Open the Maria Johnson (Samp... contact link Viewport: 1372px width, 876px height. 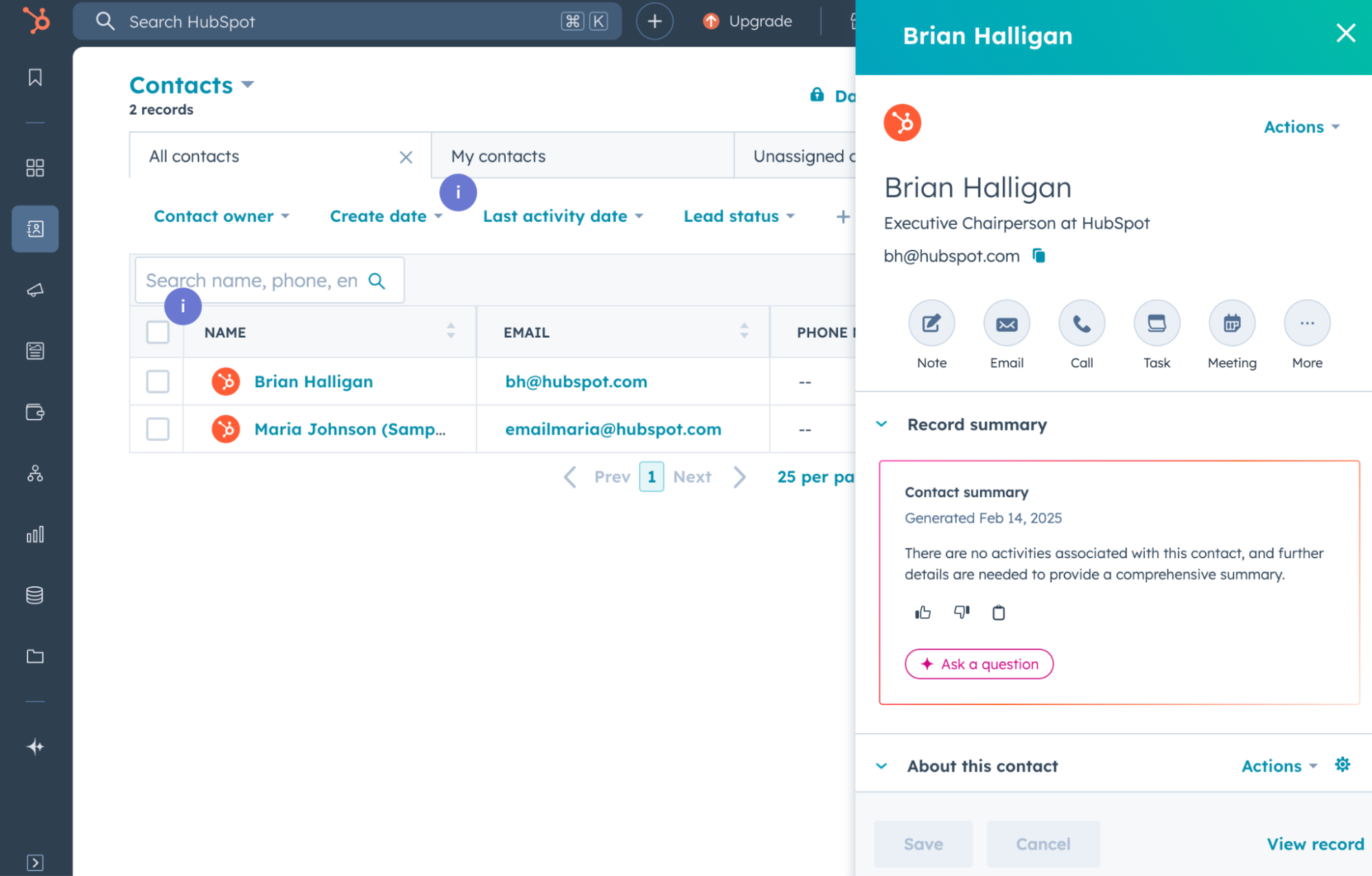[x=350, y=429]
